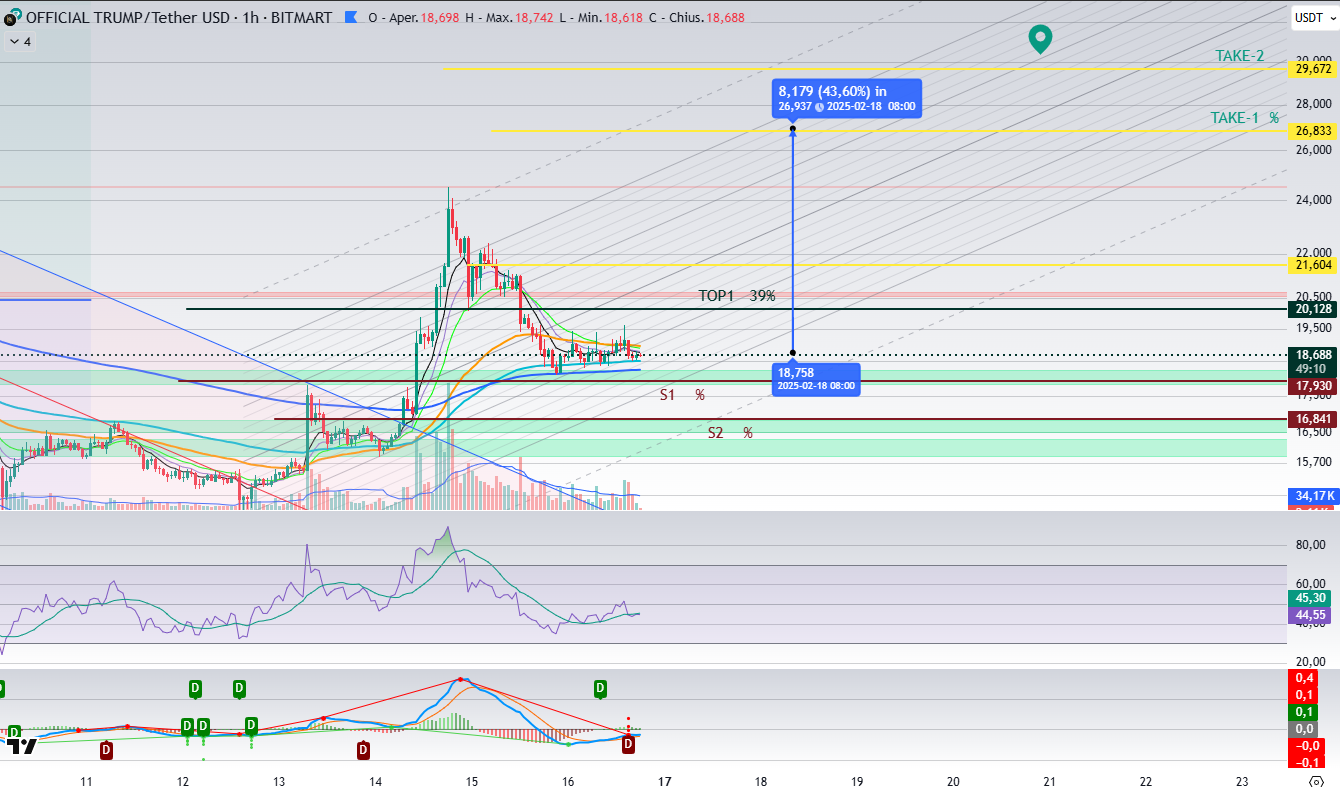Viewport: 1340px width, 787px height.
Task: Select the TAKE-1 % text label
Action: [1244, 118]
